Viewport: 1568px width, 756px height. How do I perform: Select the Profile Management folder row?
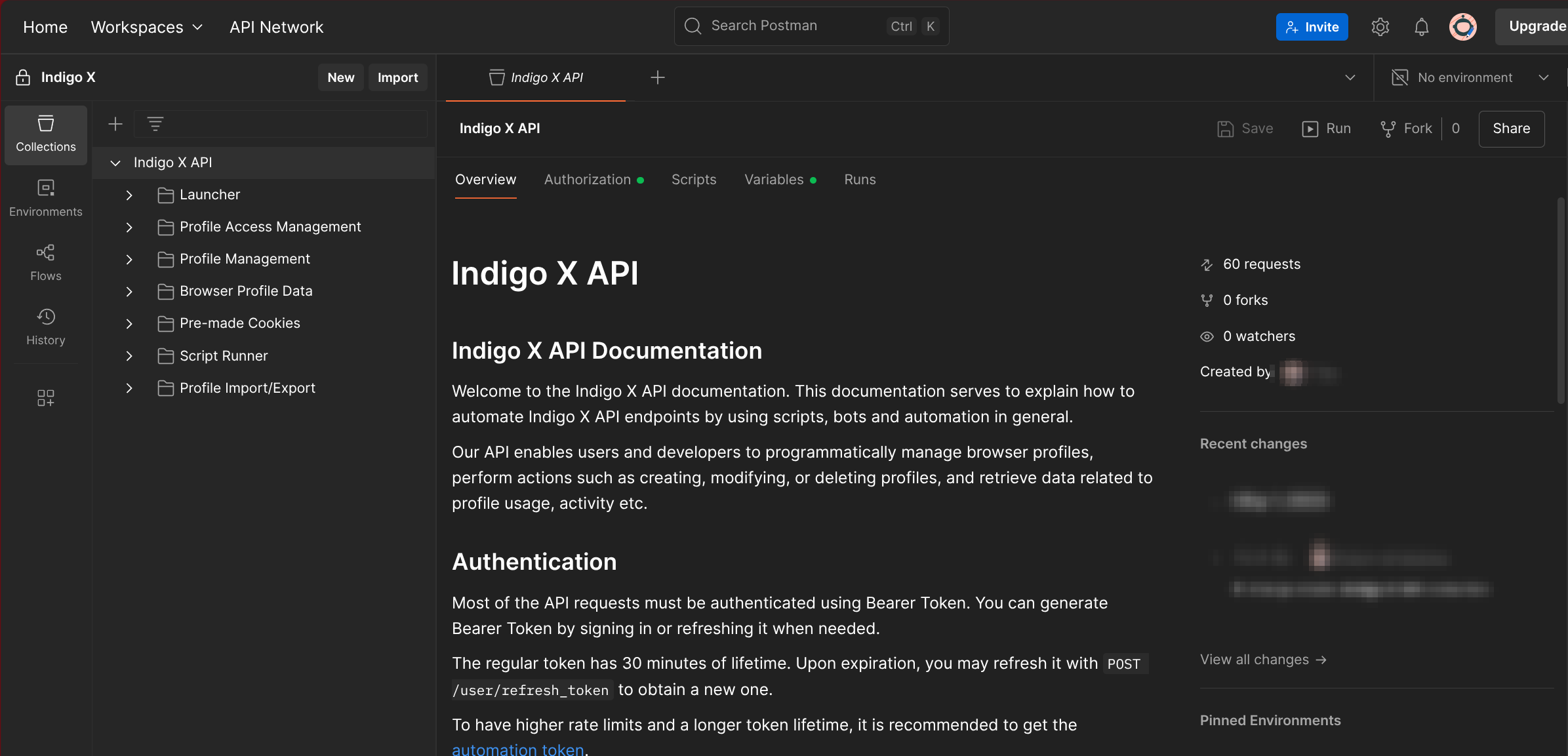pyautogui.click(x=264, y=259)
